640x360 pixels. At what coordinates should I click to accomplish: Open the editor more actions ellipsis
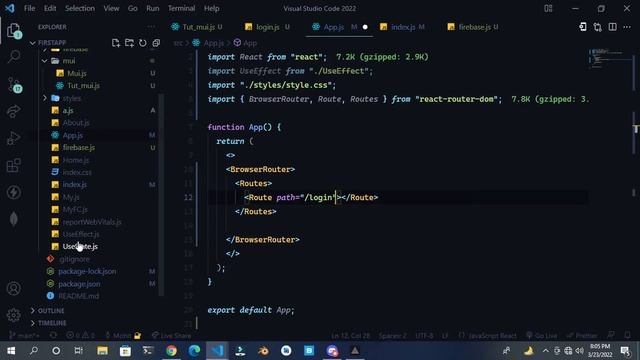coord(627,27)
